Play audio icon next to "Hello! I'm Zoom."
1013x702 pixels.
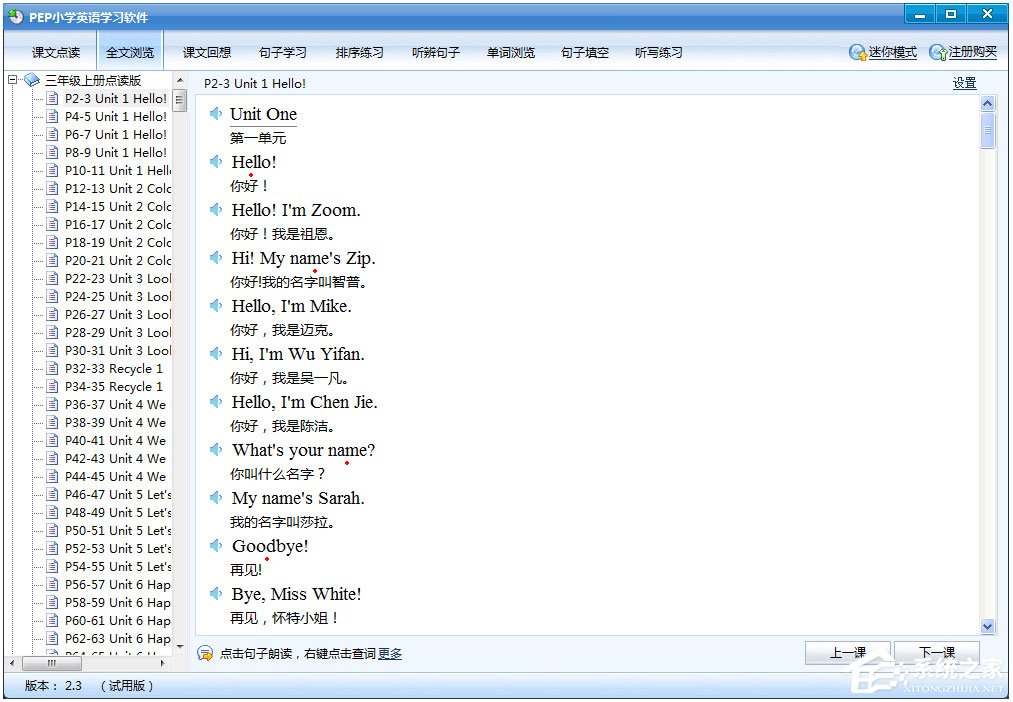point(216,209)
